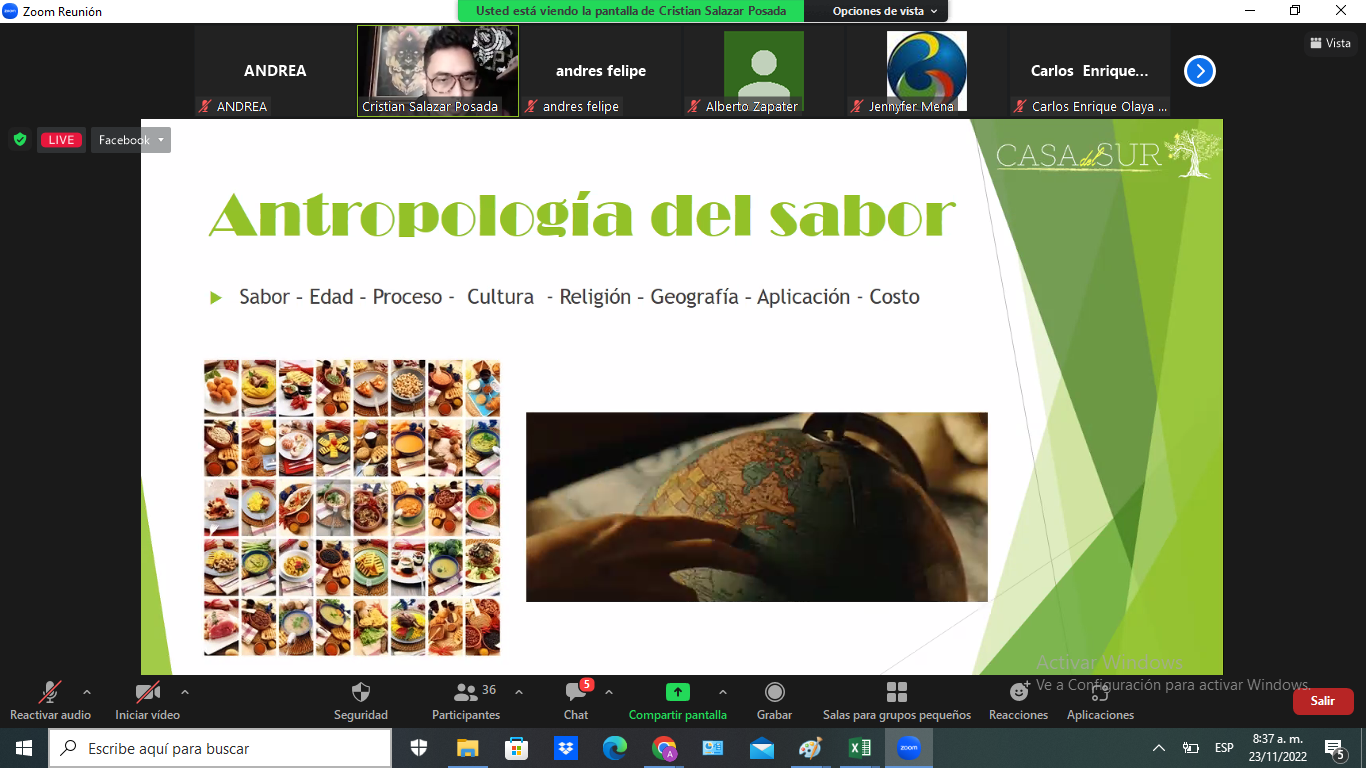Click the slide title Antropología del sabor
This screenshot has height=768, width=1366.
click(x=582, y=214)
